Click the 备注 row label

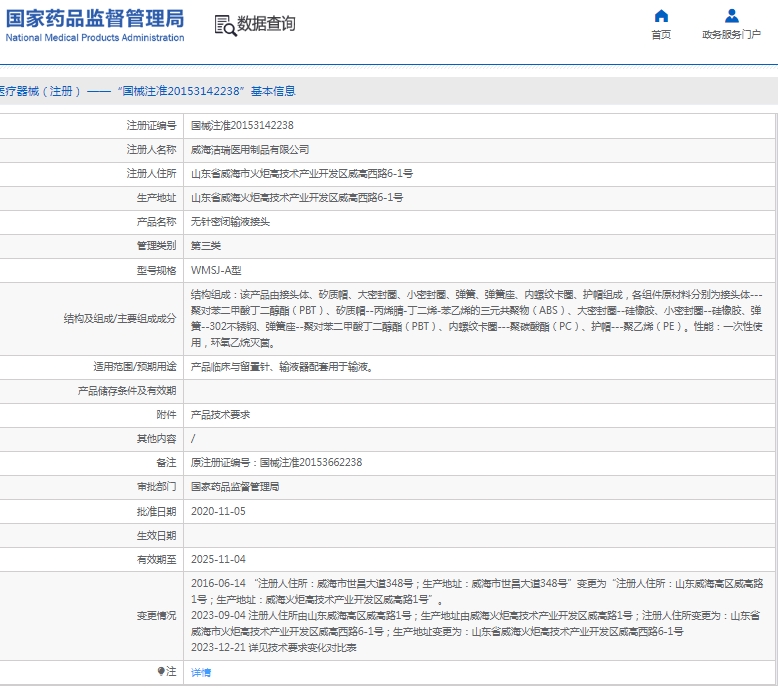tap(166, 462)
